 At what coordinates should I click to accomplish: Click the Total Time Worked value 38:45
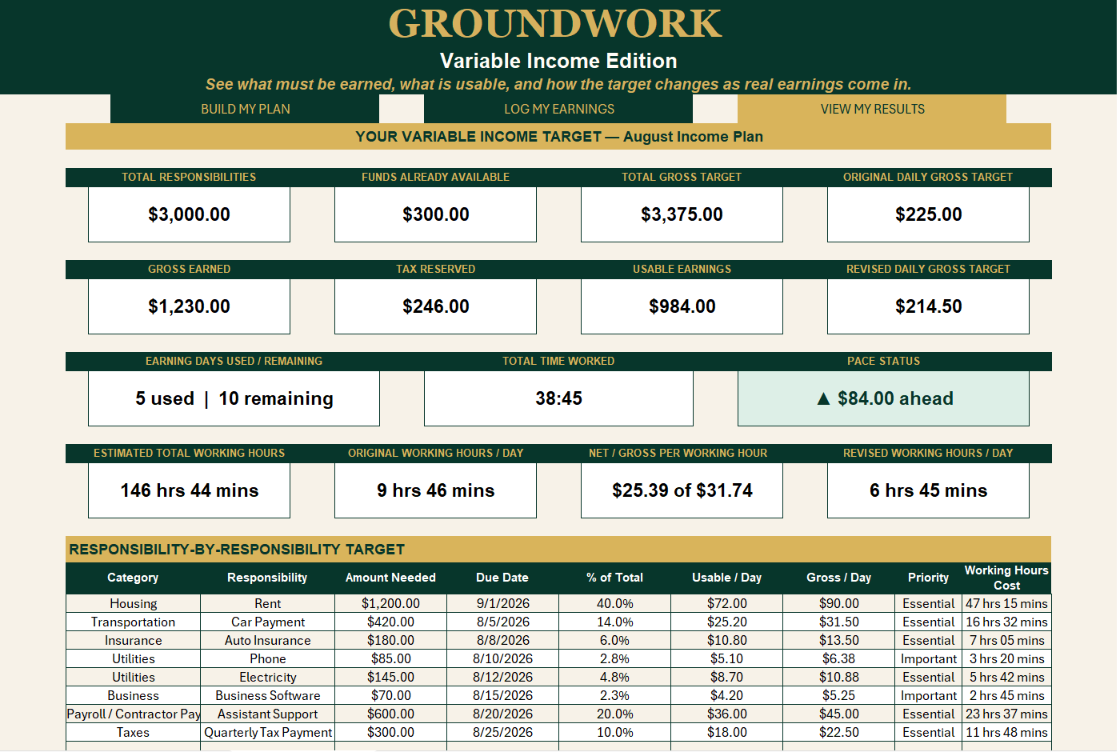558,398
